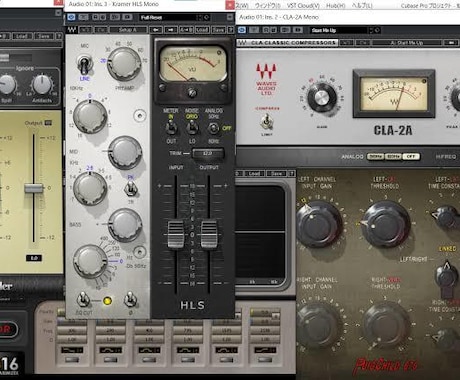Image resolution: width=460 pixels, height=380 pixels.
Task: Click the HLS VU meter display
Action: click(x=192, y=63)
